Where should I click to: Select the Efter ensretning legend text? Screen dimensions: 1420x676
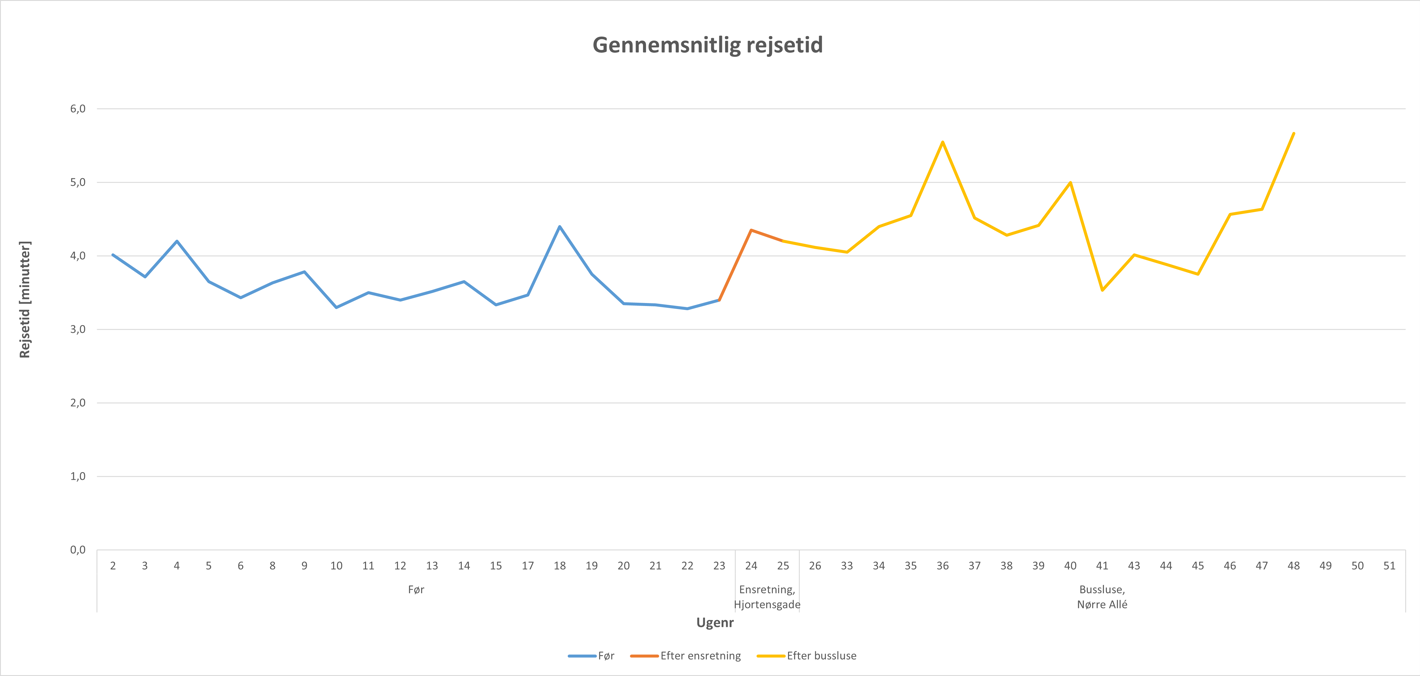[700, 656]
